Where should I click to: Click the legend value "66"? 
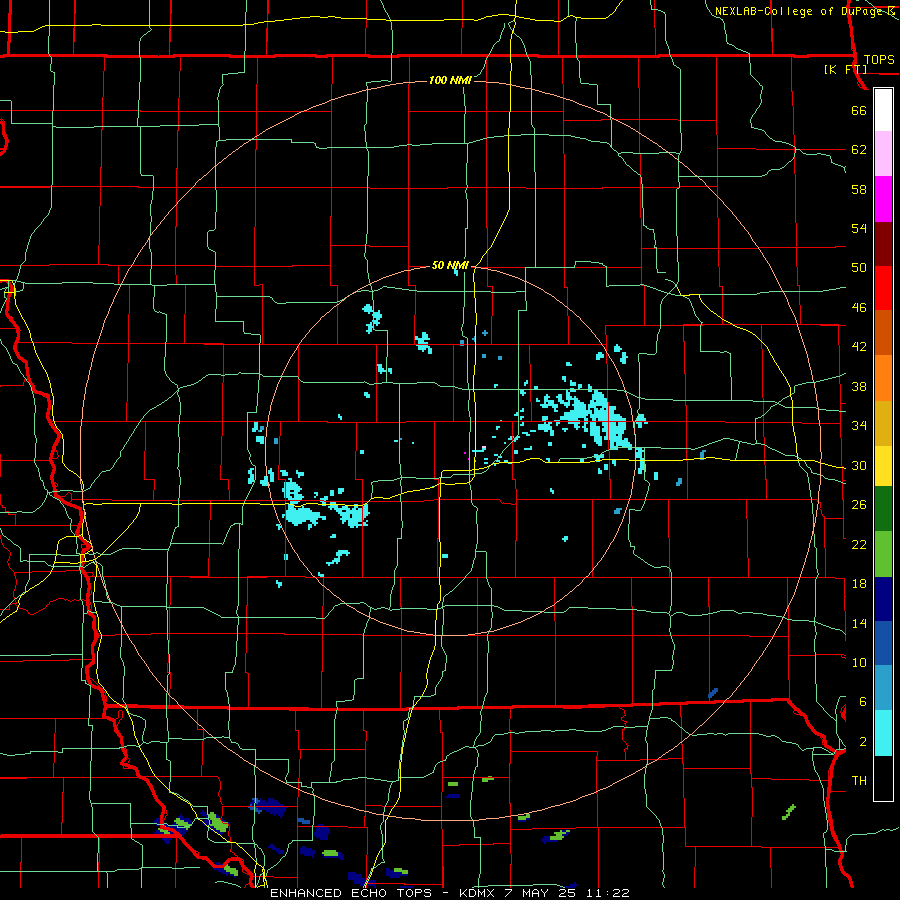[x=859, y=111]
